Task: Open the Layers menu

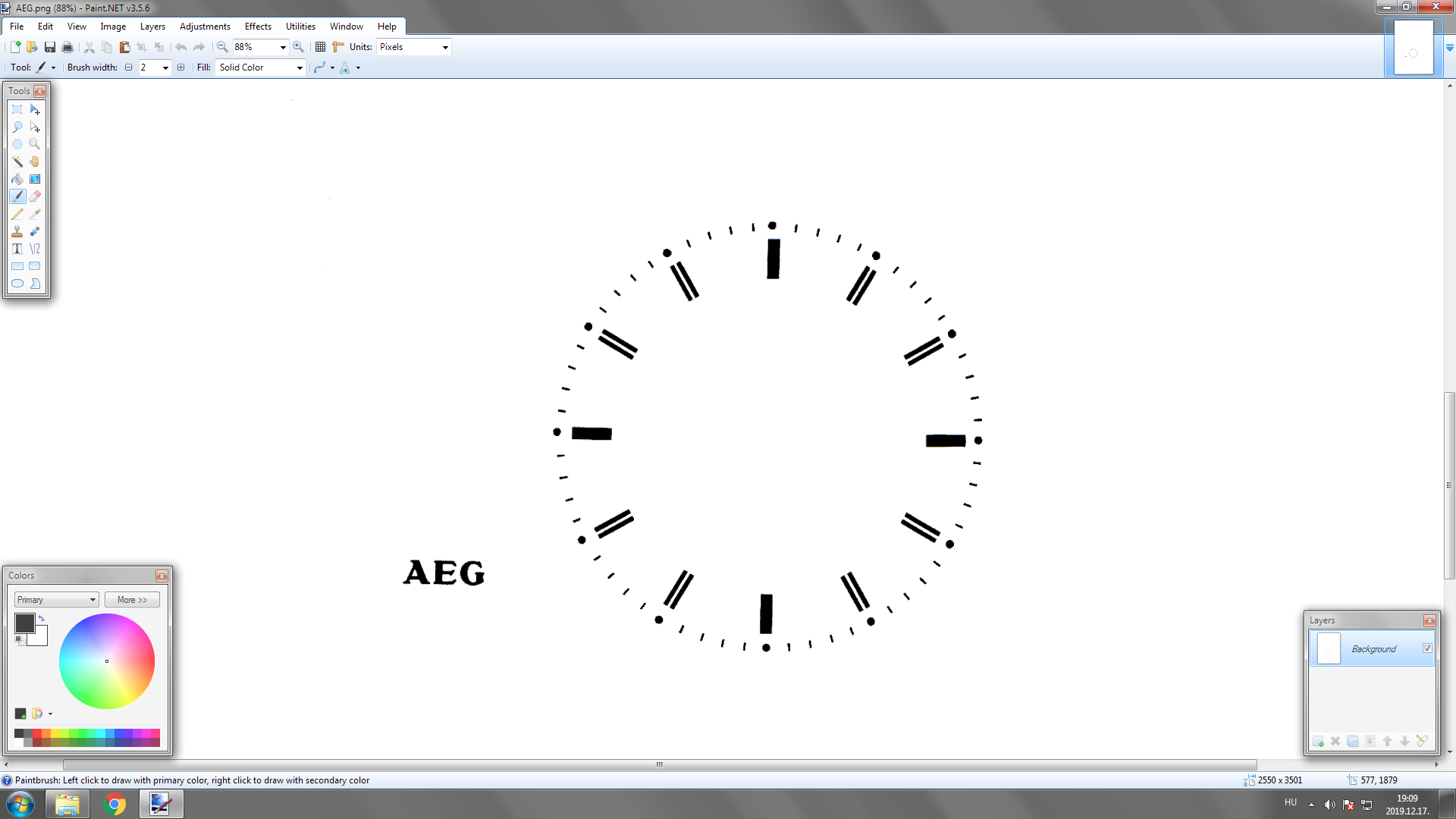Action: (x=152, y=27)
